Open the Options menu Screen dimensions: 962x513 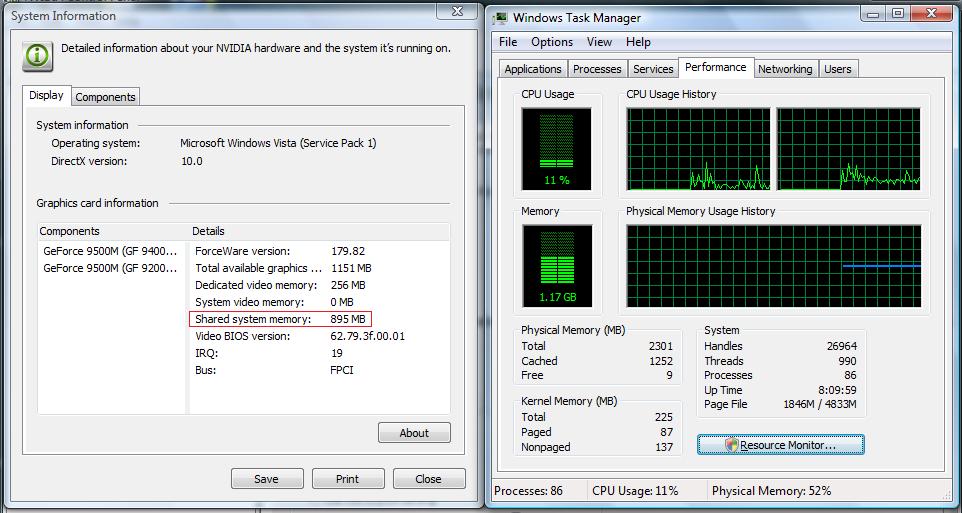pyautogui.click(x=552, y=42)
